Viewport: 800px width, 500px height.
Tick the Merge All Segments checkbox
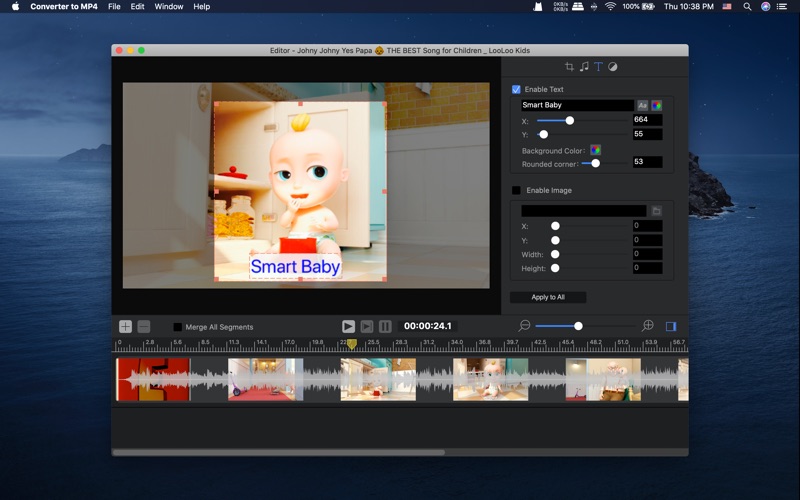pyautogui.click(x=178, y=327)
